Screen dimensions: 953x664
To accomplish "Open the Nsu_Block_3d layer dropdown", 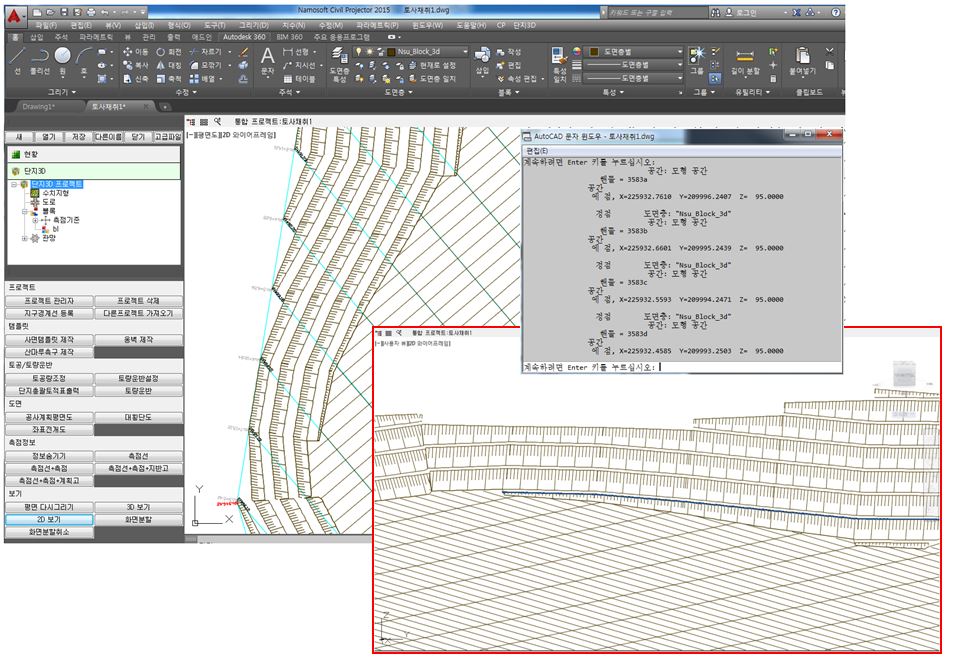I will [466, 52].
